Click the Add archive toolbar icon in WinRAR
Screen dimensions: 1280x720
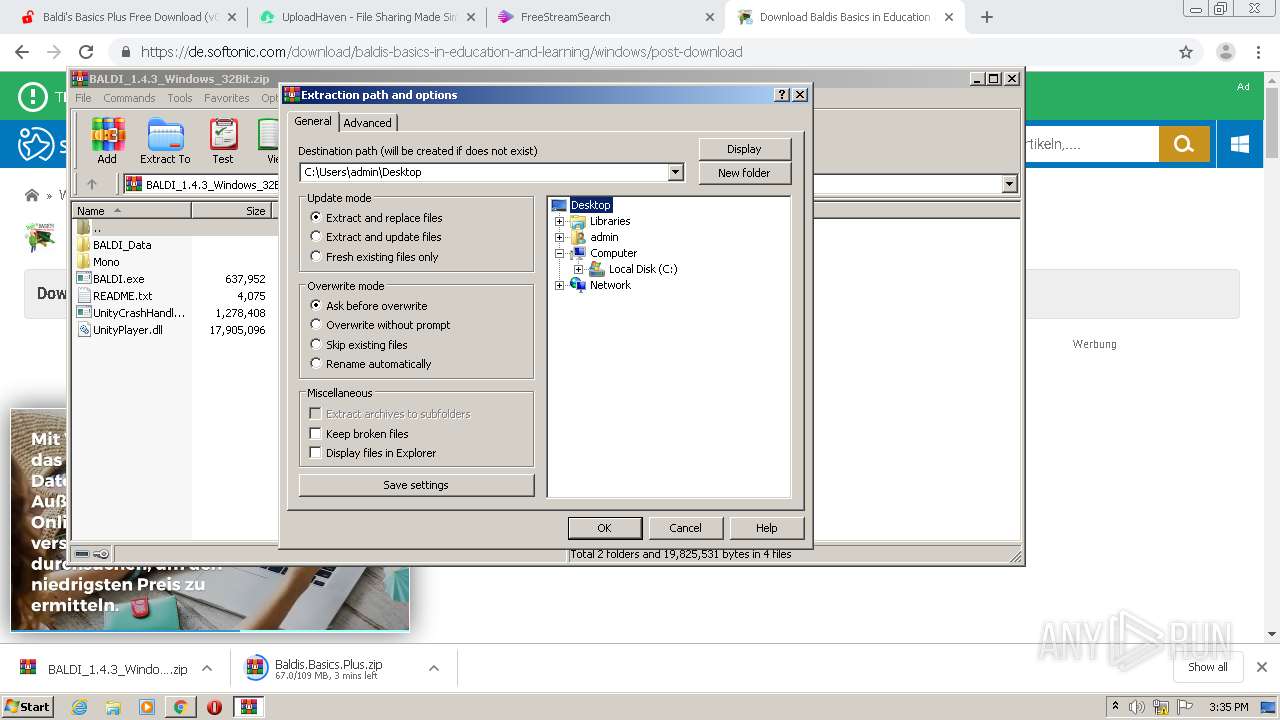107,141
